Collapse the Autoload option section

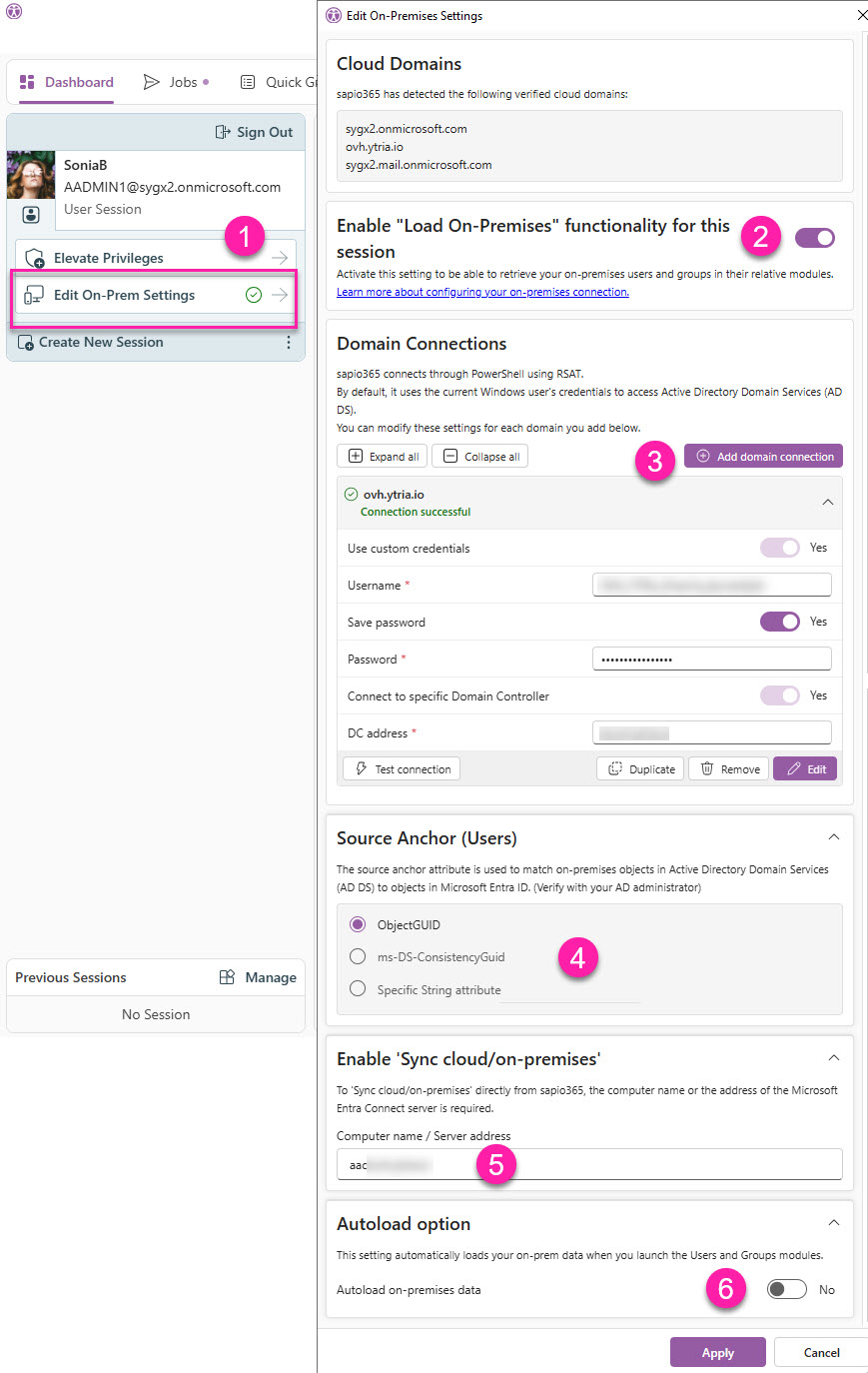pos(833,1223)
